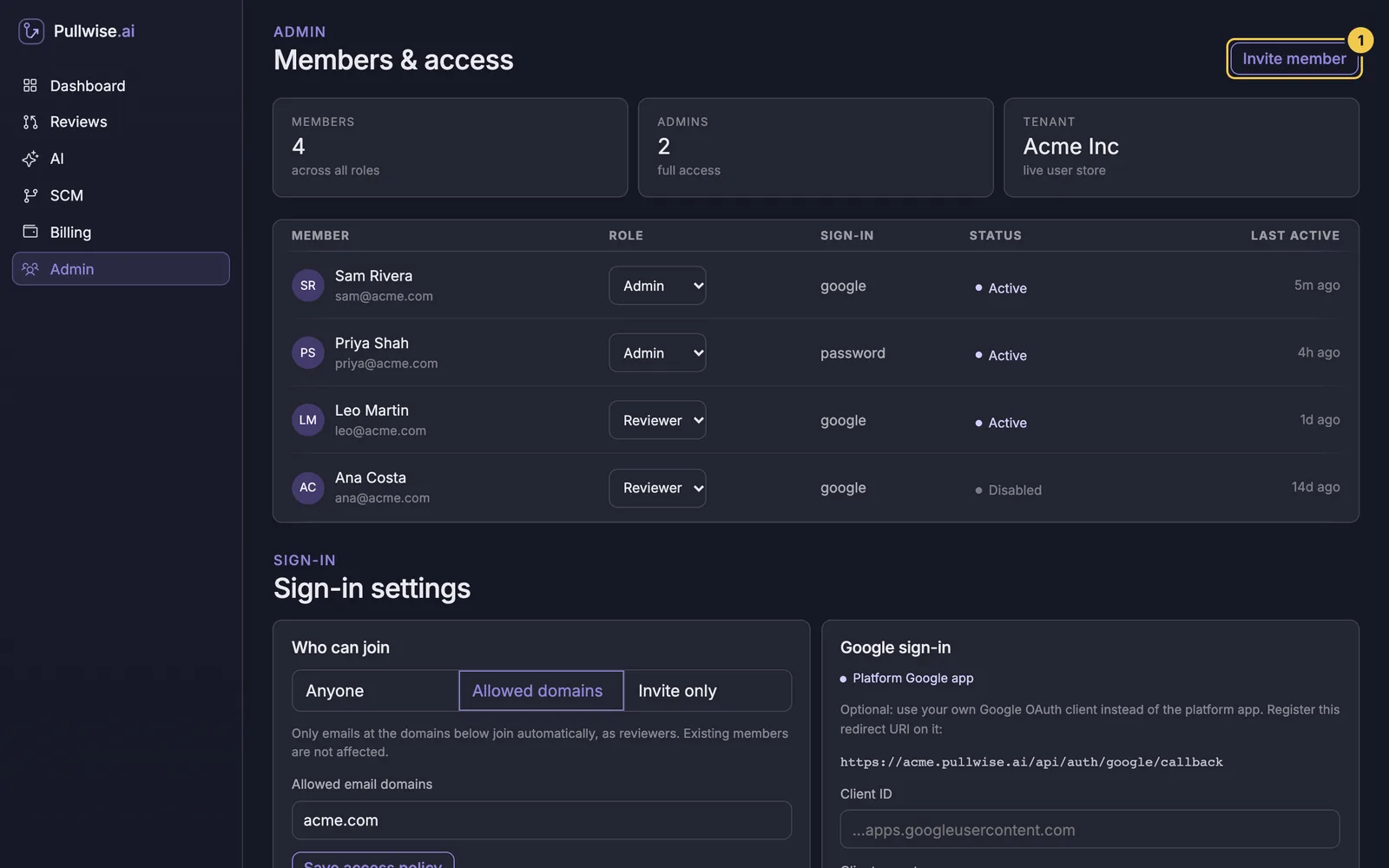Click Ana Costa's Disabled status
The image size is (1389, 868).
[x=1008, y=490]
